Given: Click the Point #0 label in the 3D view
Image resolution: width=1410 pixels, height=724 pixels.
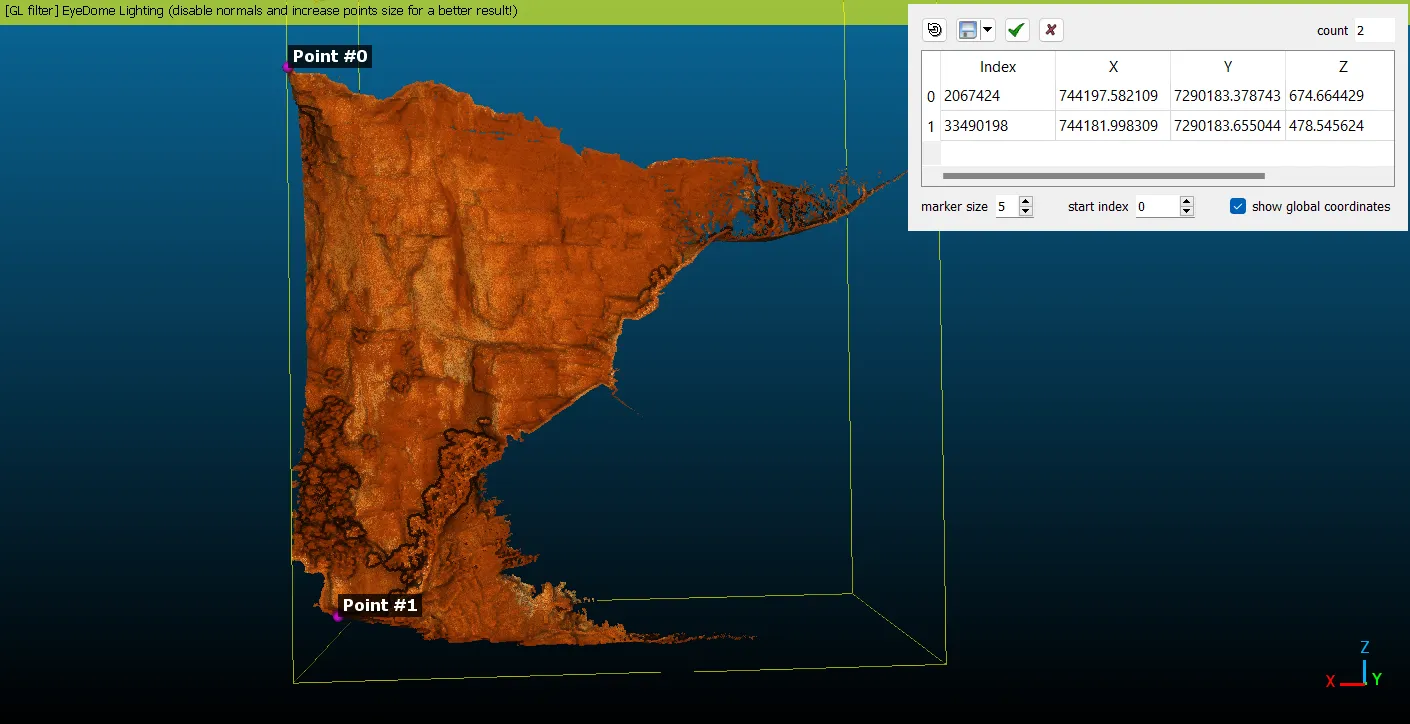Looking at the screenshot, I should [329, 57].
